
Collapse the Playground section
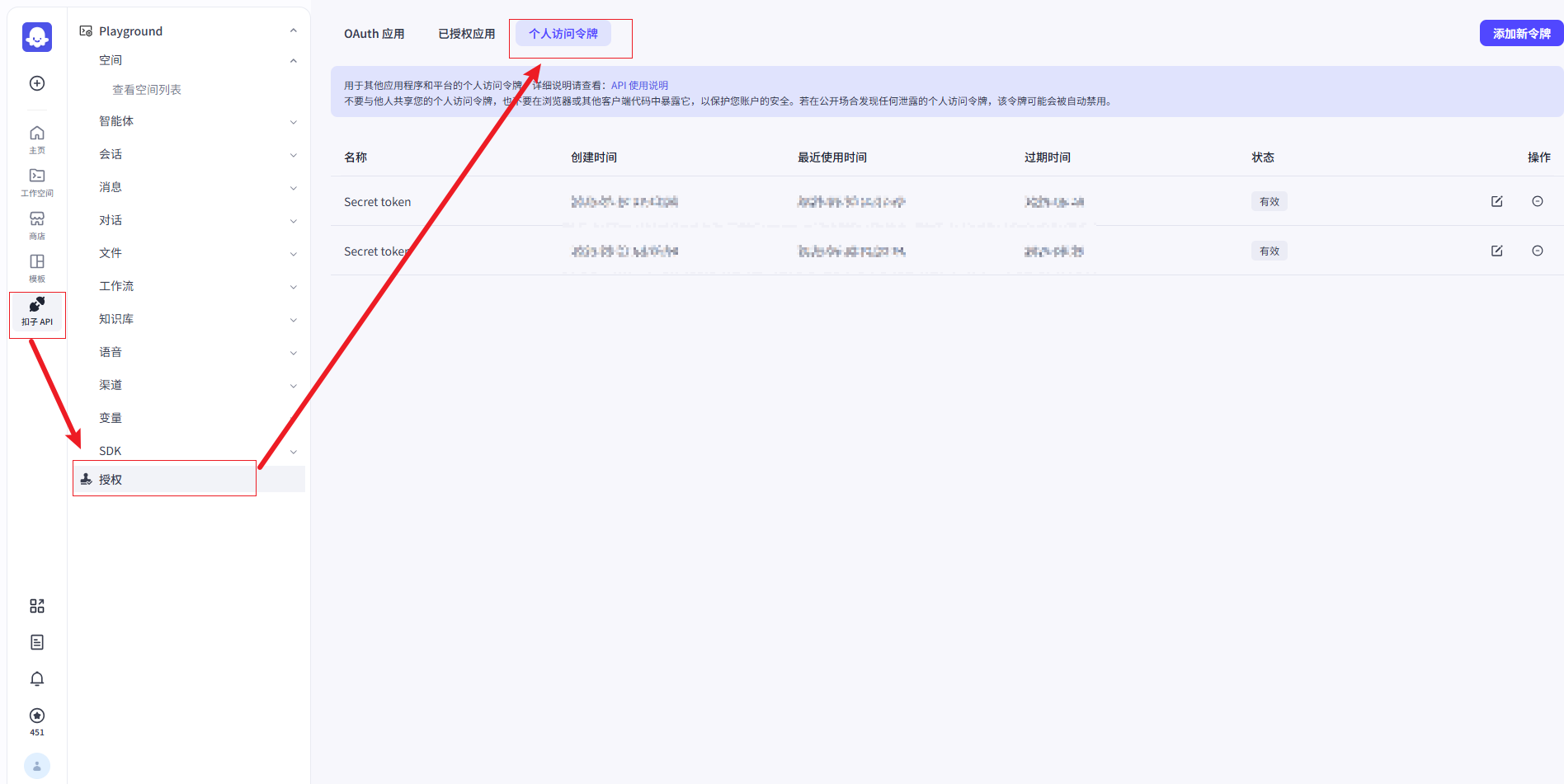click(x=293, y=31)
